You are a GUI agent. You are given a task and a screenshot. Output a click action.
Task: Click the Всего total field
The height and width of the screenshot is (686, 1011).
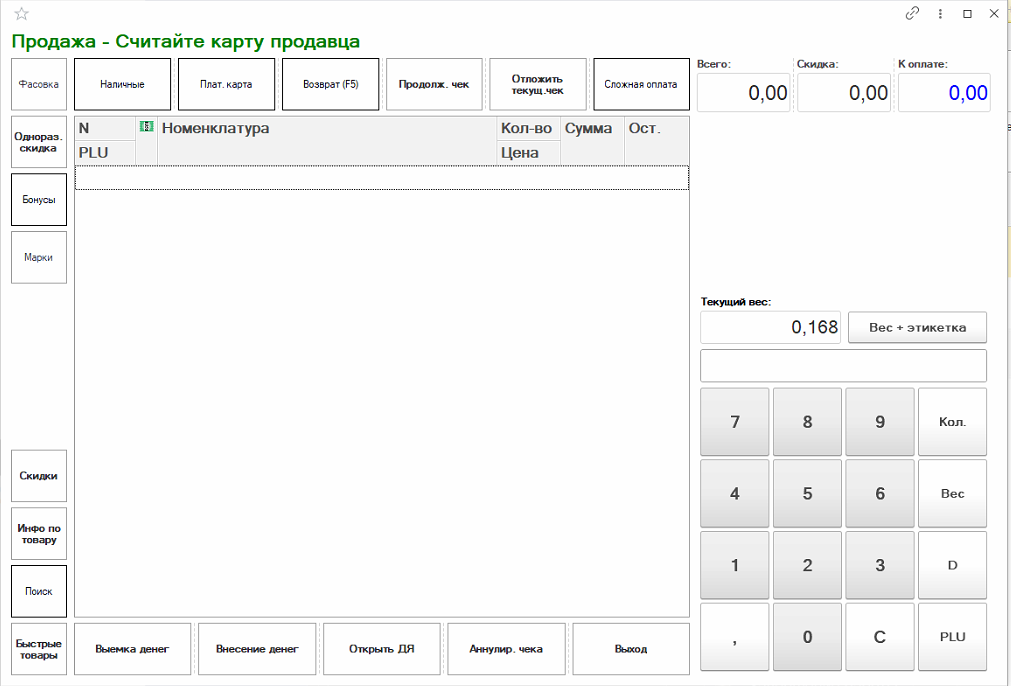[x=743, y=93]
